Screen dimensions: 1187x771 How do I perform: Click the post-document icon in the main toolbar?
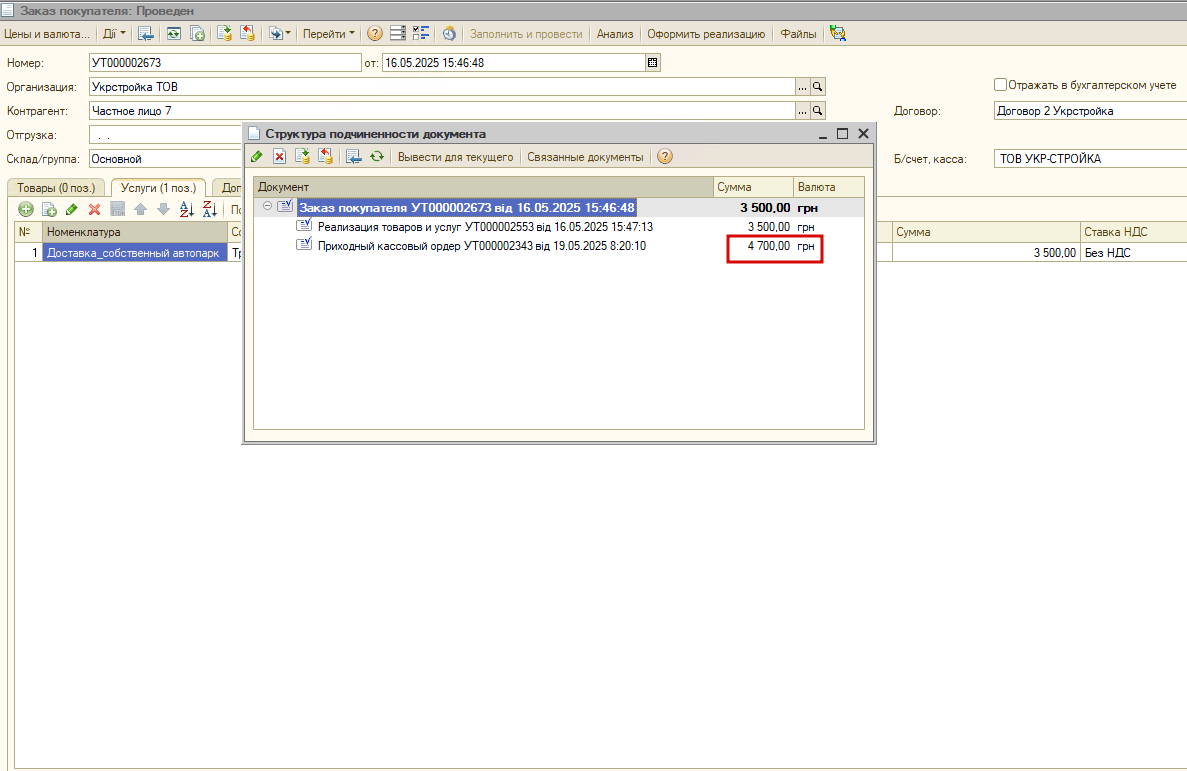point(224,34)
